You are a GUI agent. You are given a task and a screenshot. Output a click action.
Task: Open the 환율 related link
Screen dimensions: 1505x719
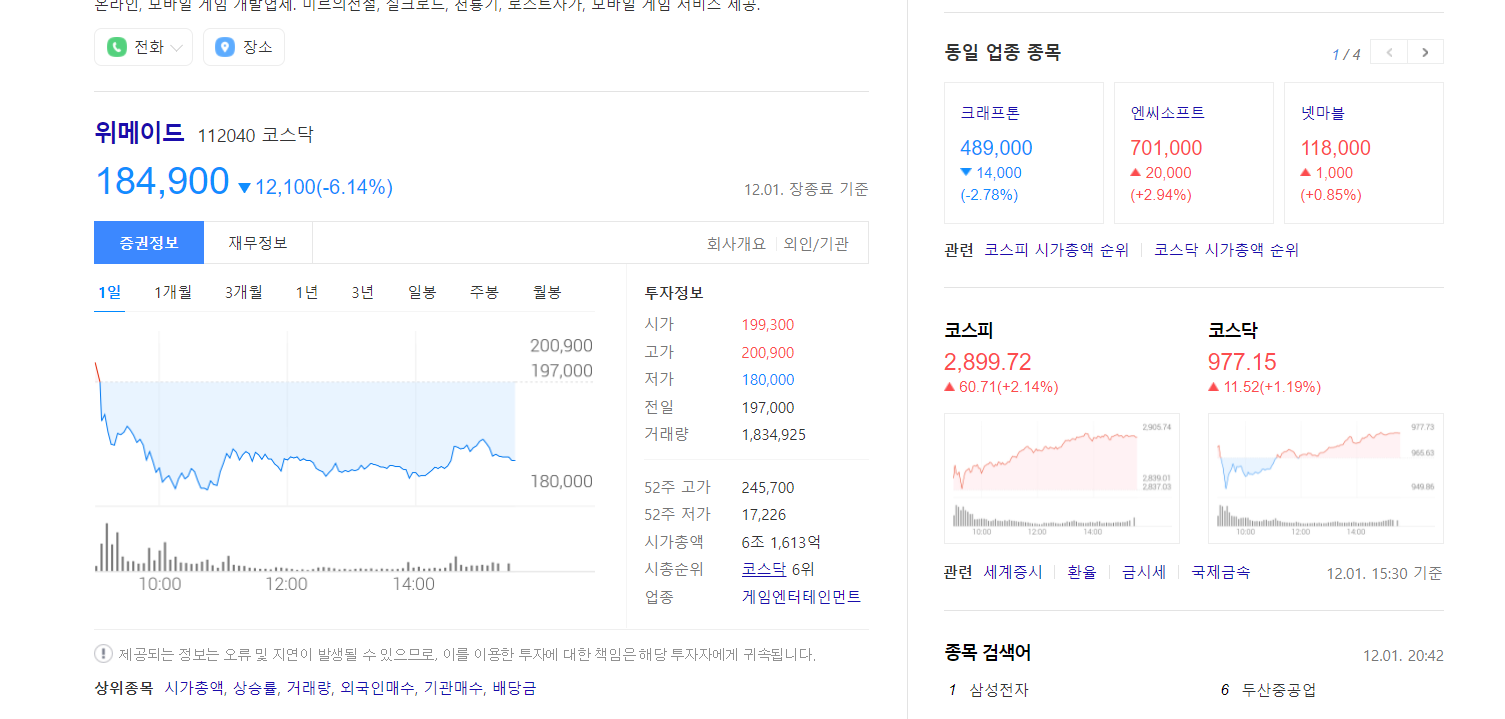pos(1082,572)
